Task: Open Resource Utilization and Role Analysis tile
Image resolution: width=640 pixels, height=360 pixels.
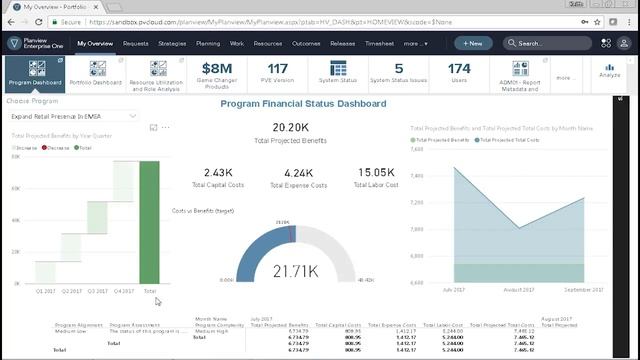Action: 156,75
